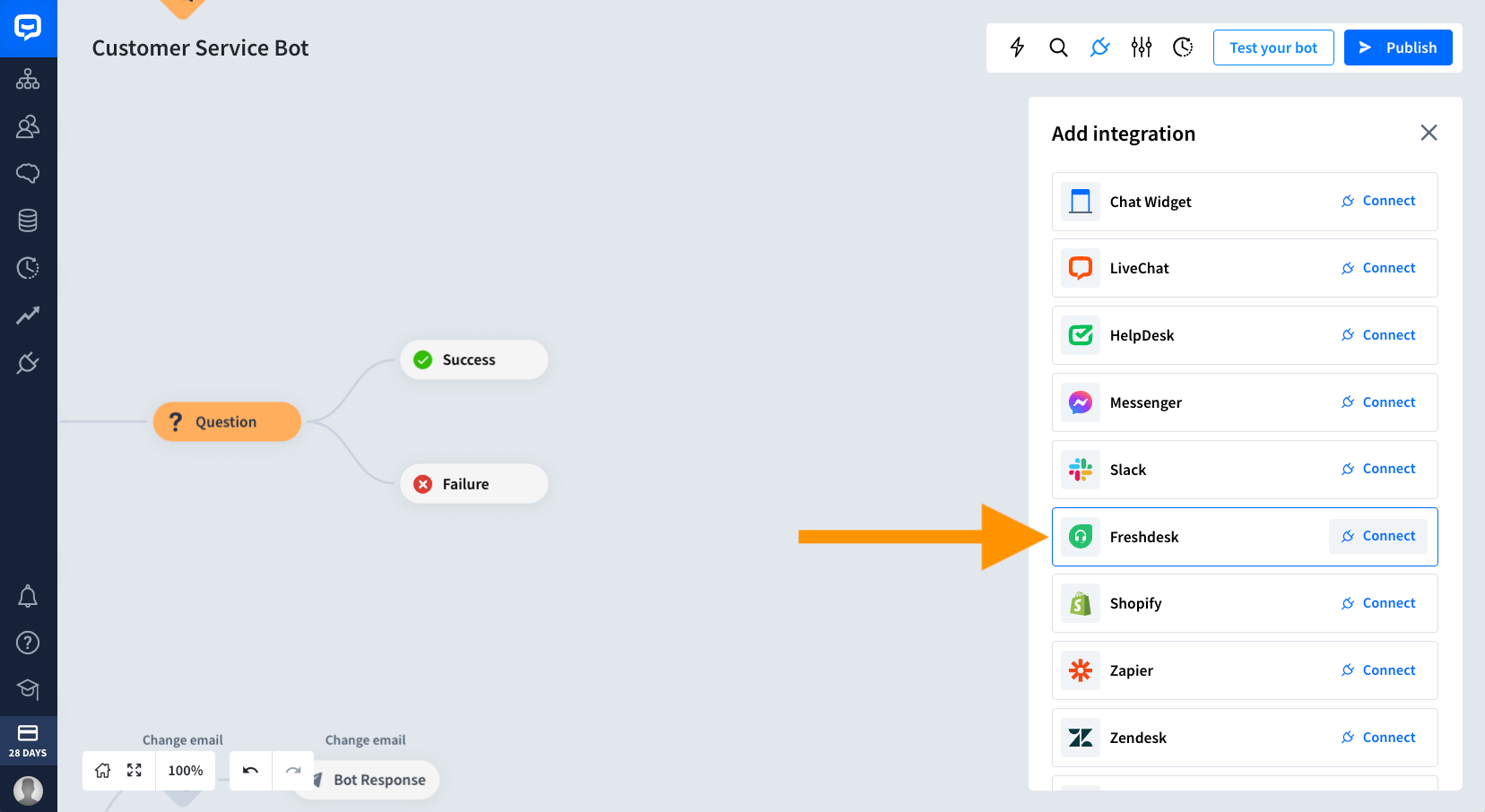Image resolution: width=1485 pixels, height=812 pixels.
Task: Open the Stories tree icon in sidebar
Action: pos(28,79)
